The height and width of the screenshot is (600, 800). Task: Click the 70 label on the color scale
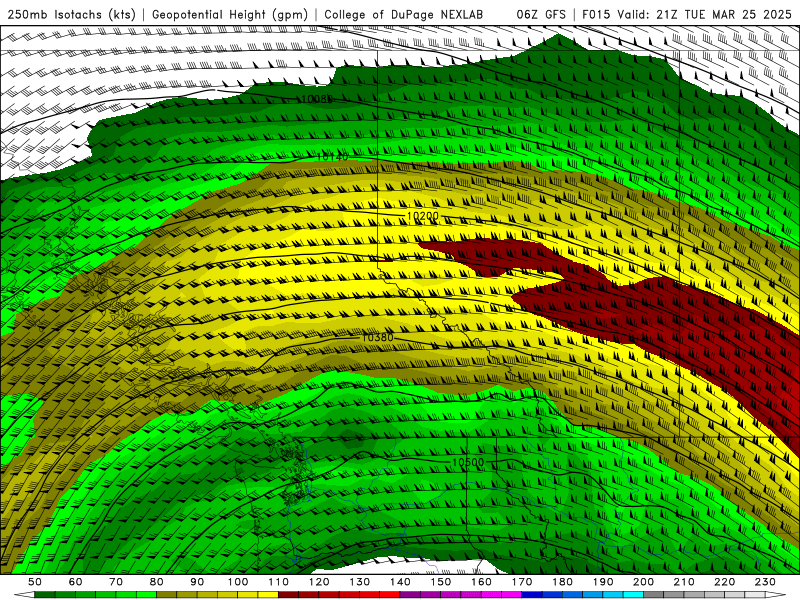[x=116, y=582]
